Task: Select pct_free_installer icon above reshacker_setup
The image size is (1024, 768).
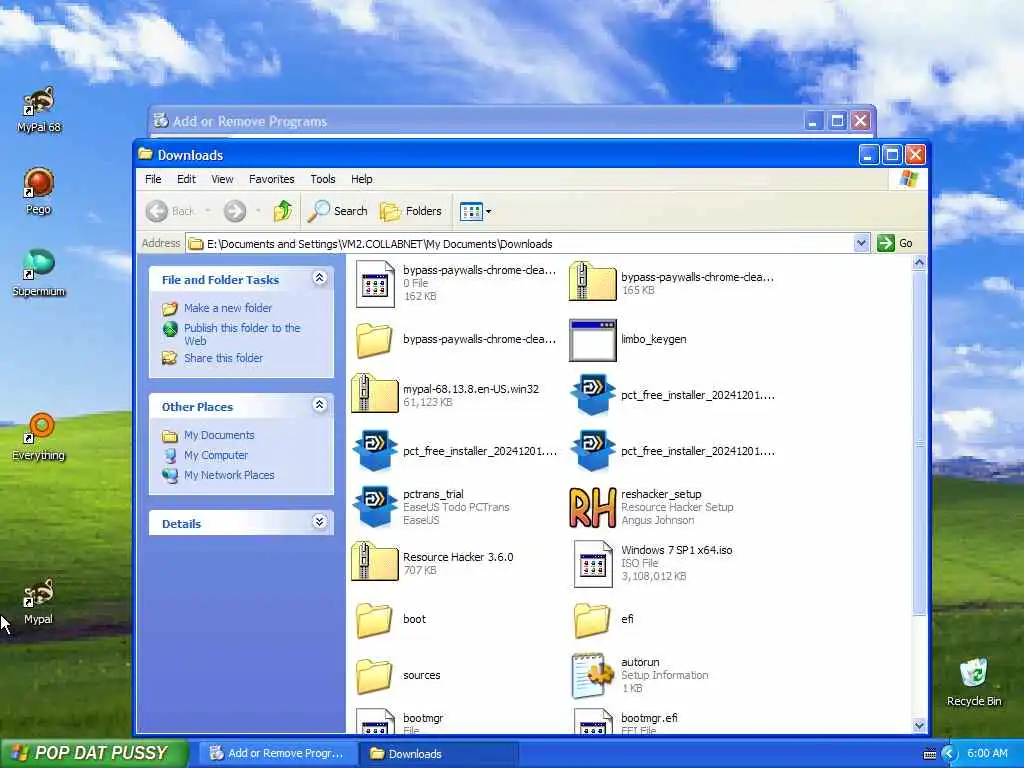Action: click(x=592, y=451)
